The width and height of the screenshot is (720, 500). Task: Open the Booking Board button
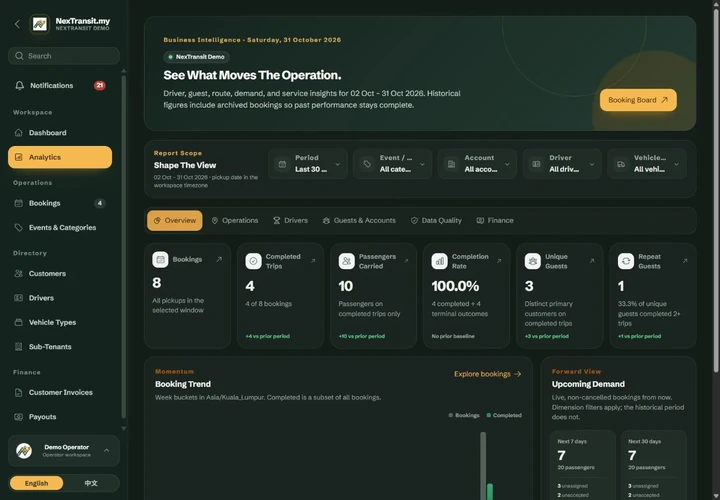tap(638, 100)
